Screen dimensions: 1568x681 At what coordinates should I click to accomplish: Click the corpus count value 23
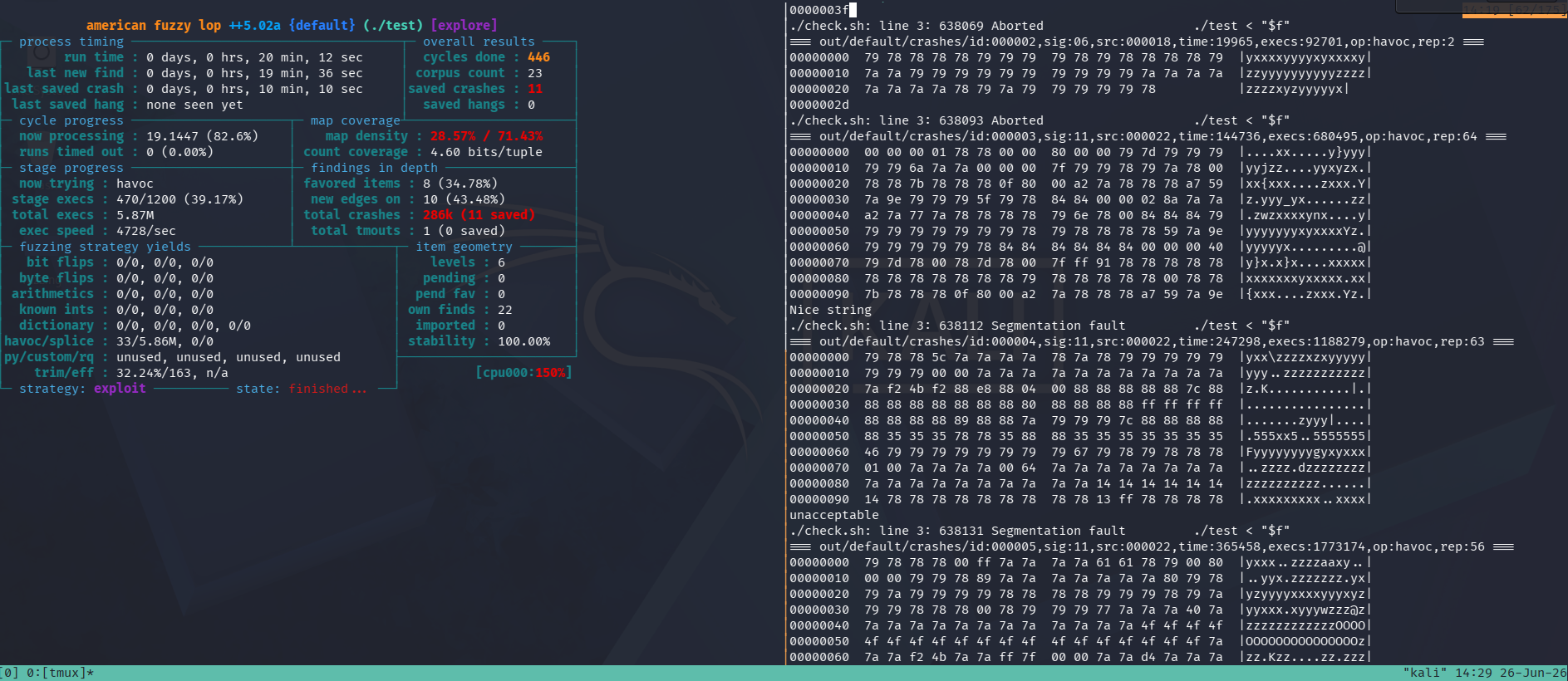point(535,73)
